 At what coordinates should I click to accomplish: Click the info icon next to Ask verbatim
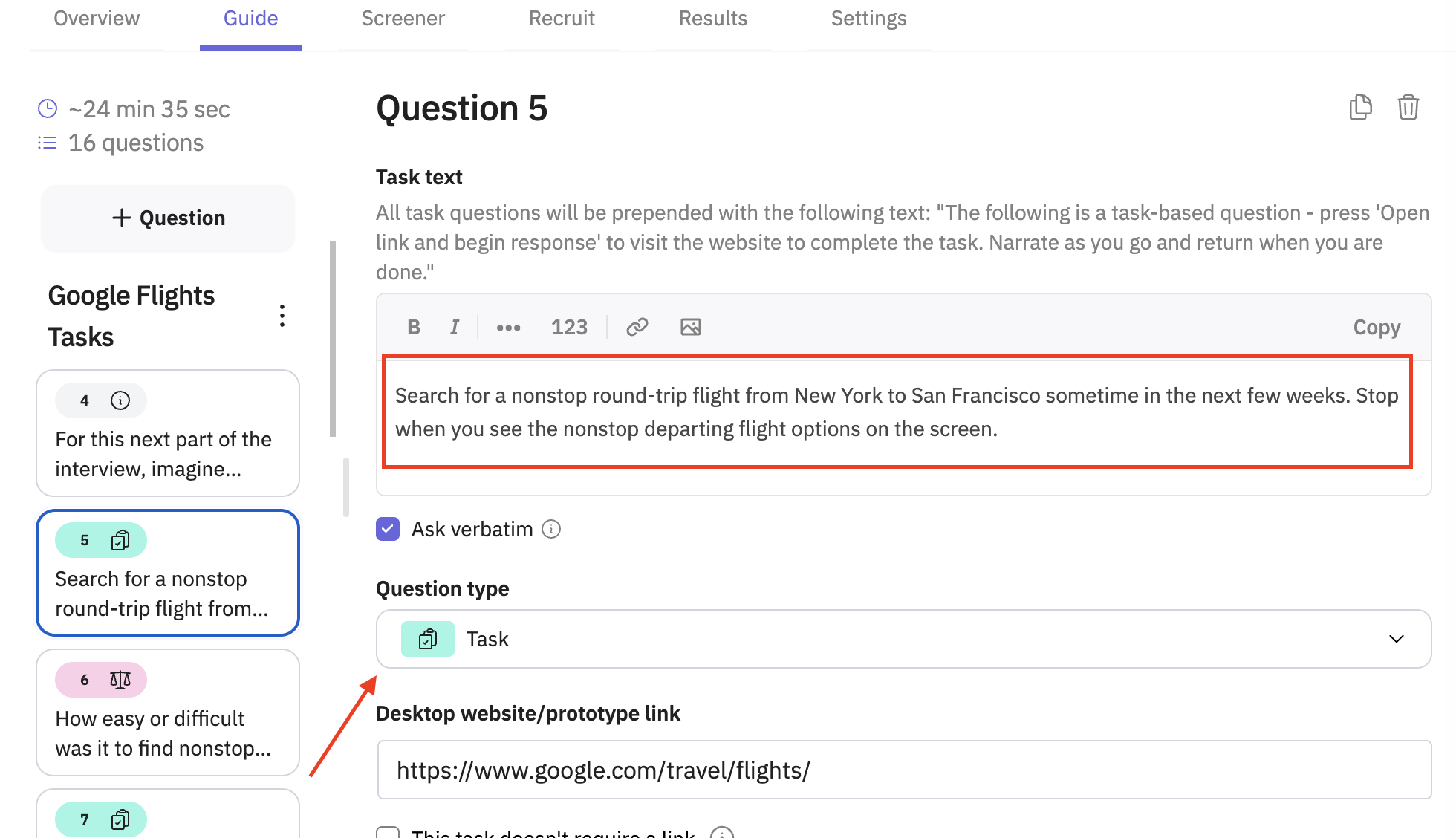point(551,529)
